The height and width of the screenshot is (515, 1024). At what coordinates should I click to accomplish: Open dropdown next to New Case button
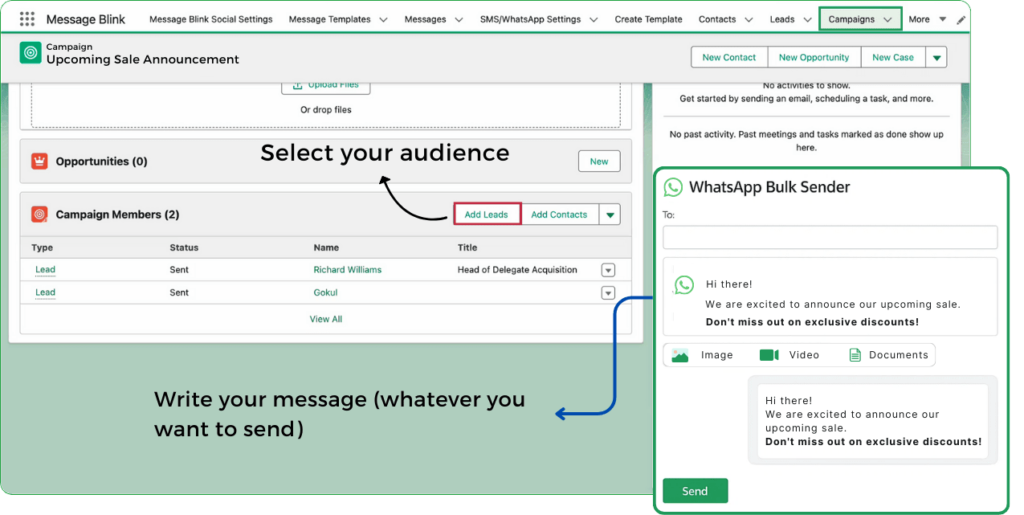click(936, 58)
